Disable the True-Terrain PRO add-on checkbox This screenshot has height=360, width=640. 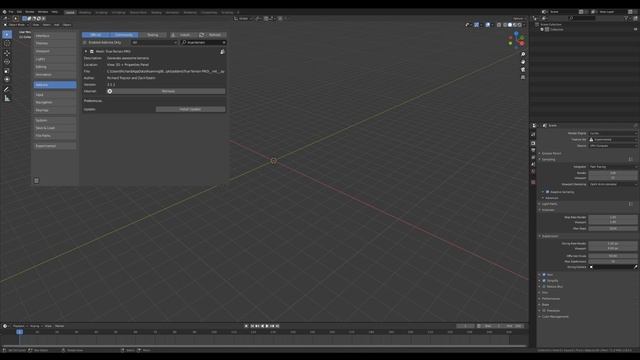click(92, 52)
